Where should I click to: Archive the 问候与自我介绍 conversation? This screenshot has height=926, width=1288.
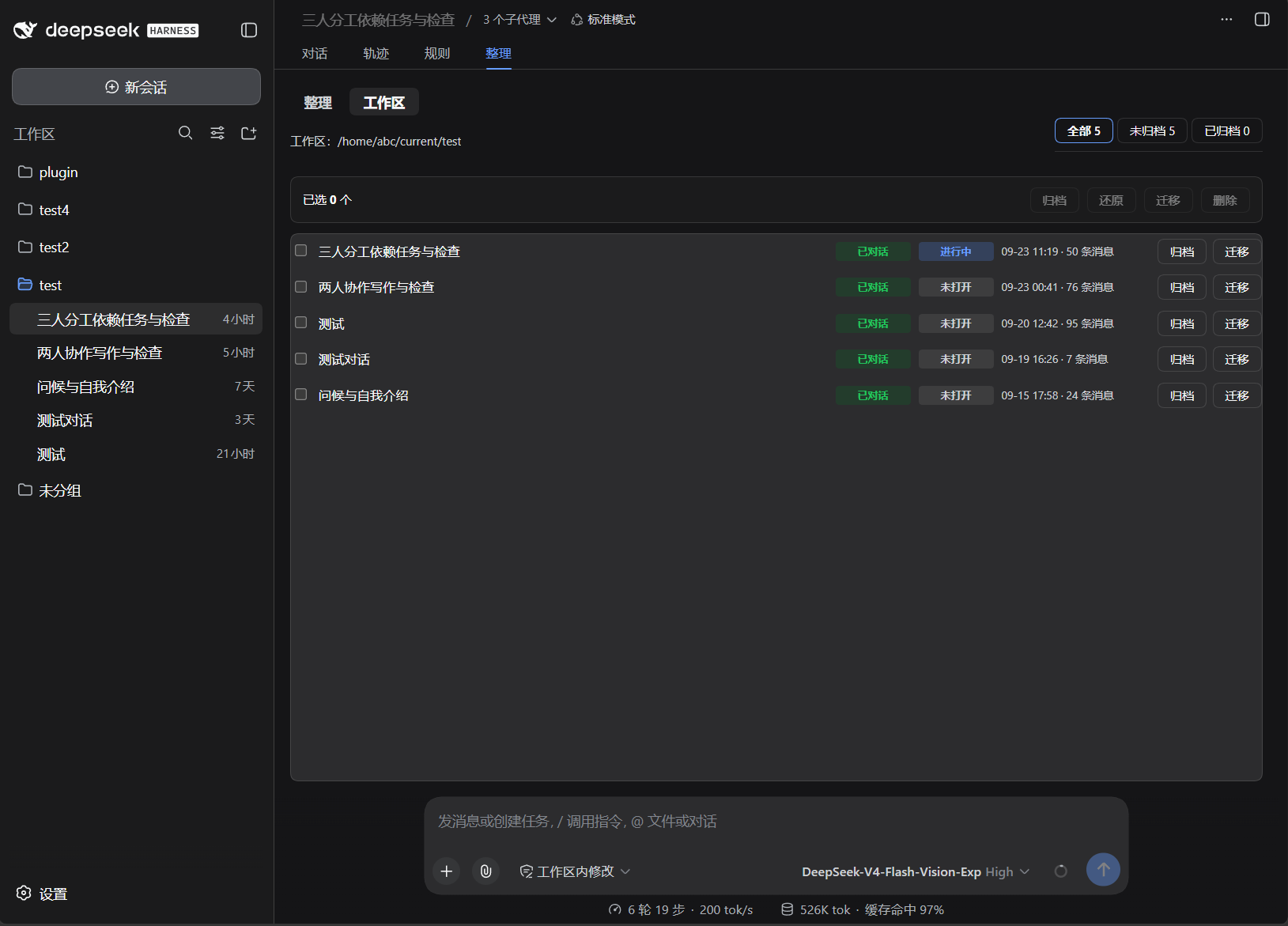(x=1182, y=395)
